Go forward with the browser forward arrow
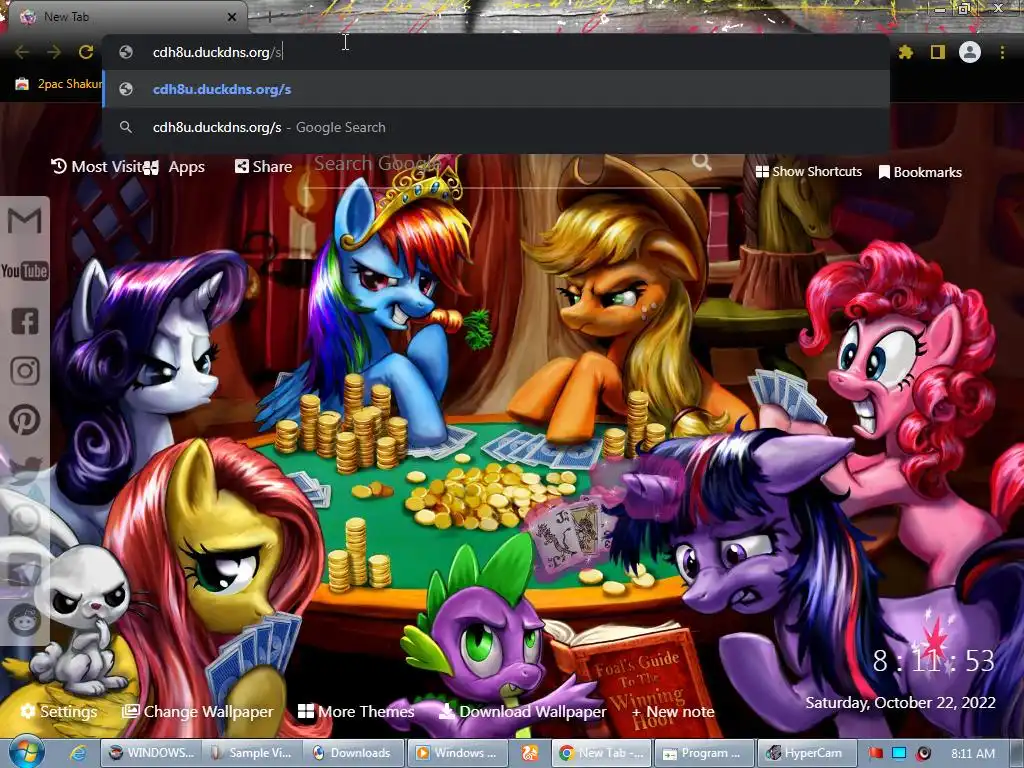This screenshot has height=768, width=1024. click(x=54, y=52)
